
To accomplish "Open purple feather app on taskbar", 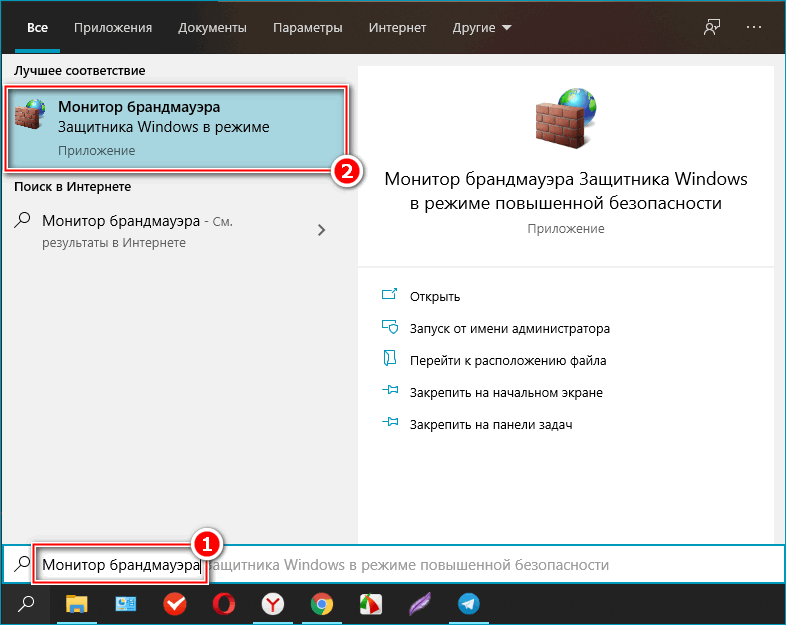I will click(x=420, y=604).
